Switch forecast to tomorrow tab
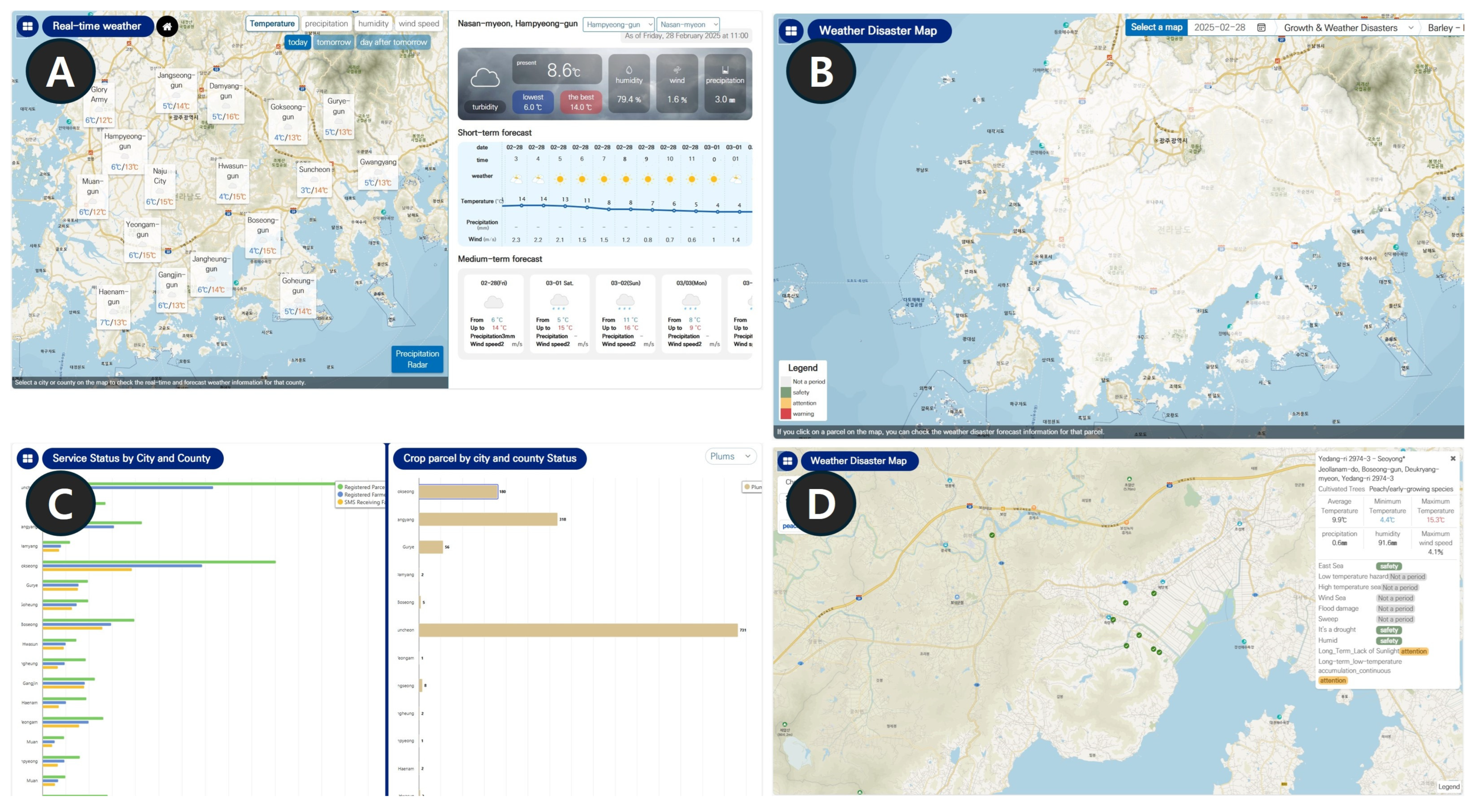This screenshot has height=812, width=1475. [333, 42]
